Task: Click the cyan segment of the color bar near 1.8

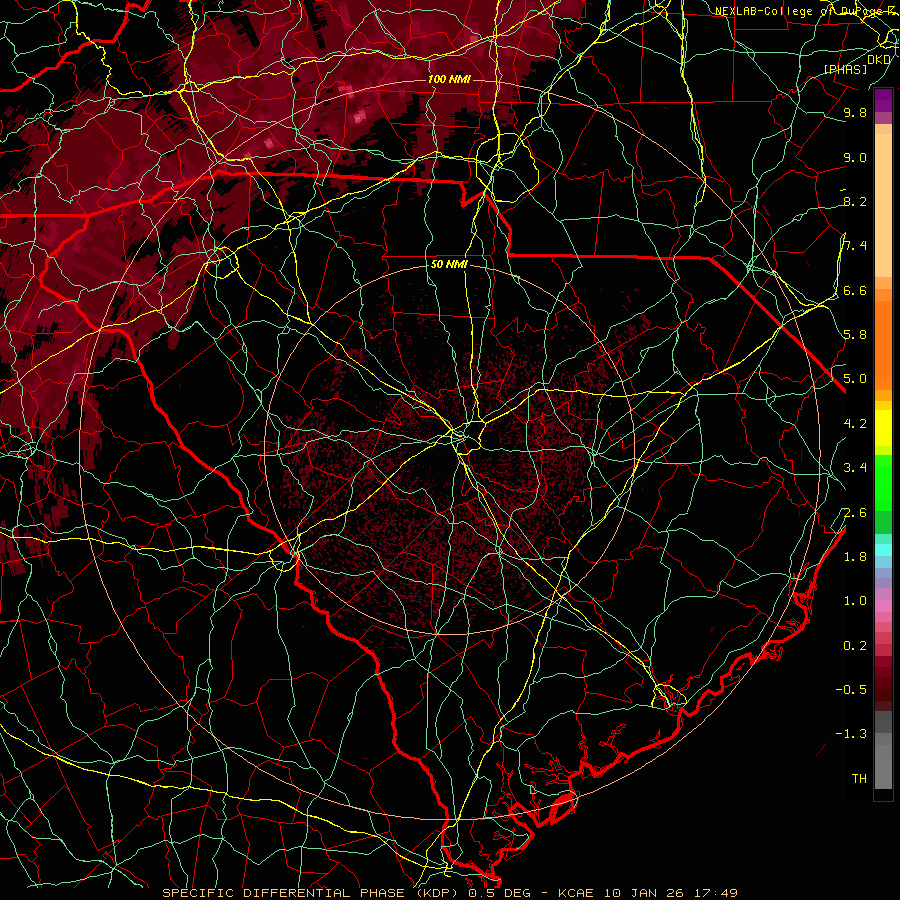Action: click(883, 550)
